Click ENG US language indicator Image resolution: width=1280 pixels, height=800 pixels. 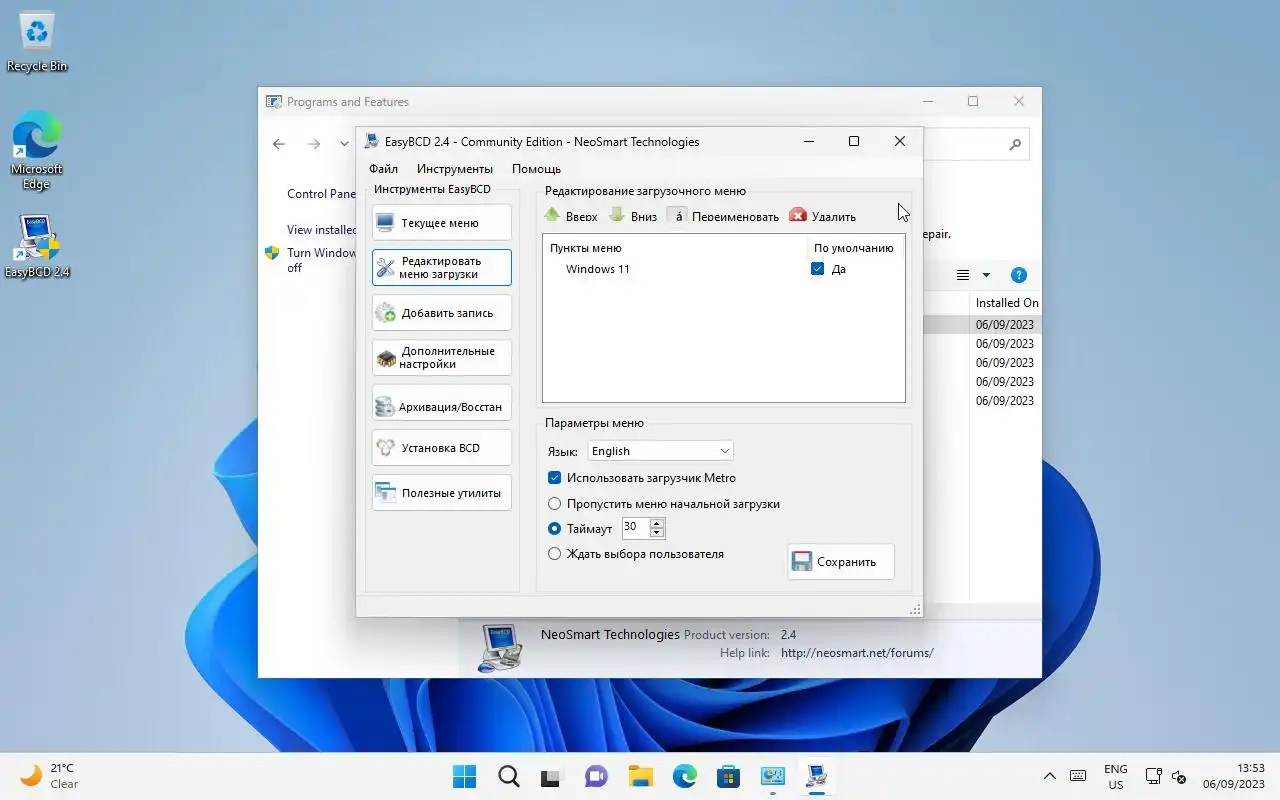[1115, 776]
